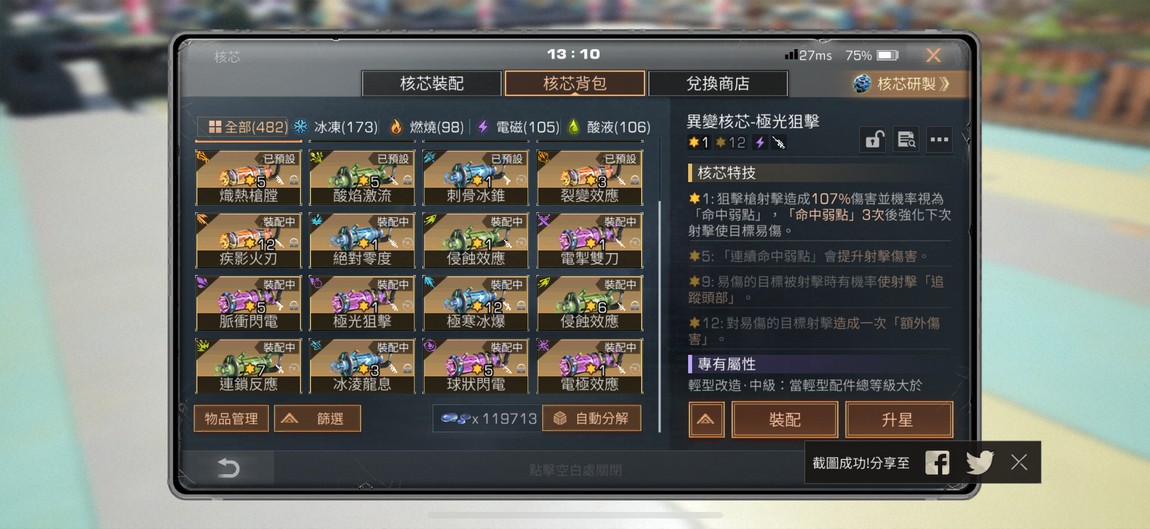1150x529 pixels.
Task: Filter cores by 燃燒 type
Action: click(427, 127)
